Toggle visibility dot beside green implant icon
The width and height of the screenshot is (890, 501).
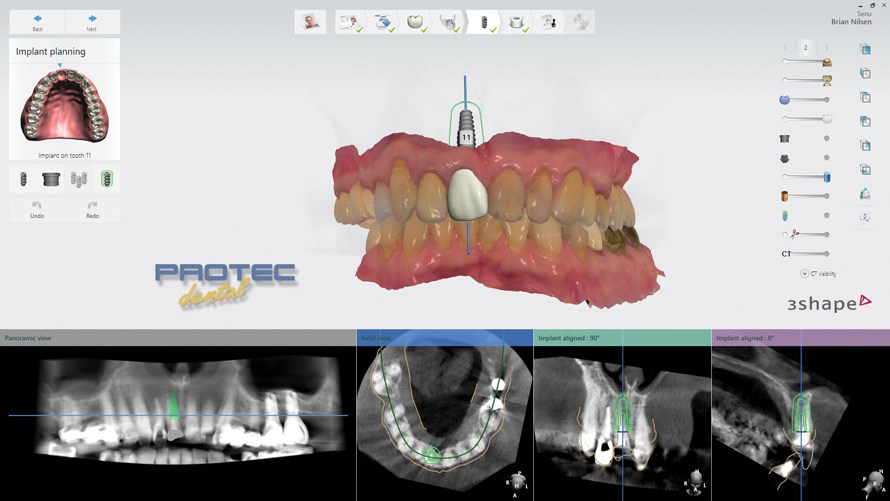[x=826, y=216]
